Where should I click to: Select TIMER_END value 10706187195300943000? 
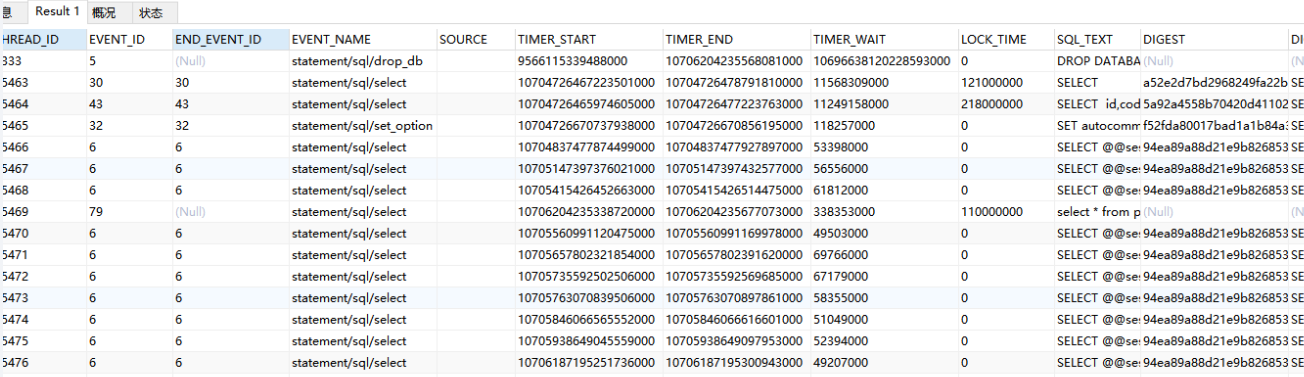[x=735, y=363]
